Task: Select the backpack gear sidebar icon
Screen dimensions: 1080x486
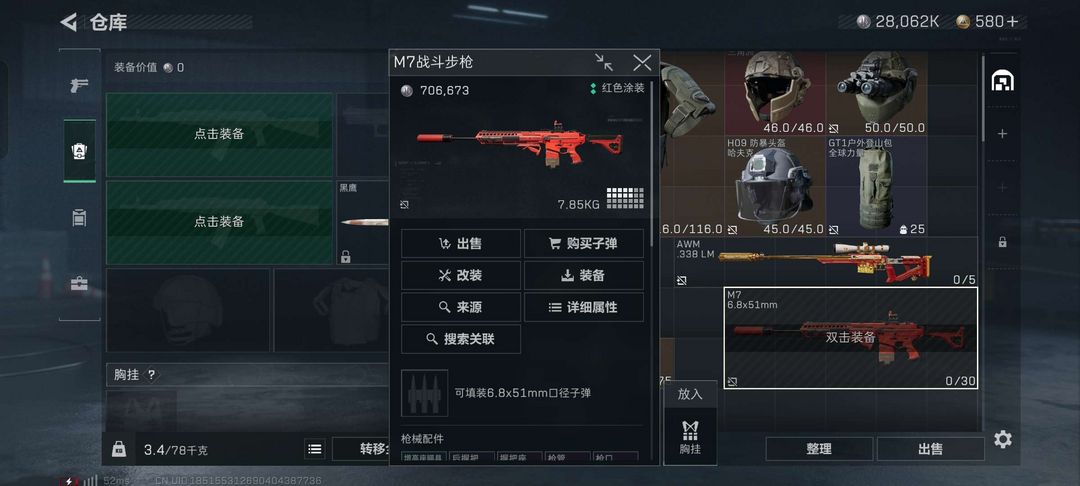Action: pyautogui.click(x=79, y=151)
